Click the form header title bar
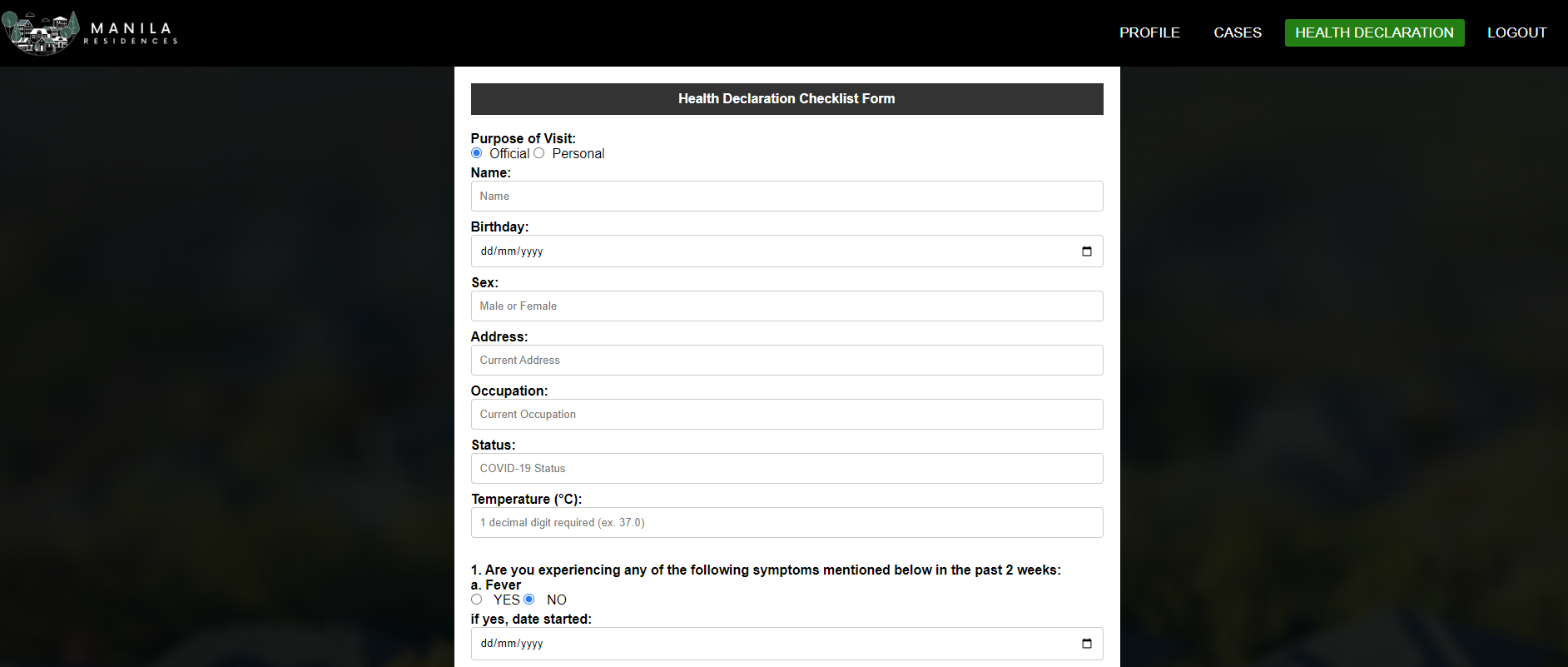The width and height of the screenshot is (1568, 667). (786, 98)
